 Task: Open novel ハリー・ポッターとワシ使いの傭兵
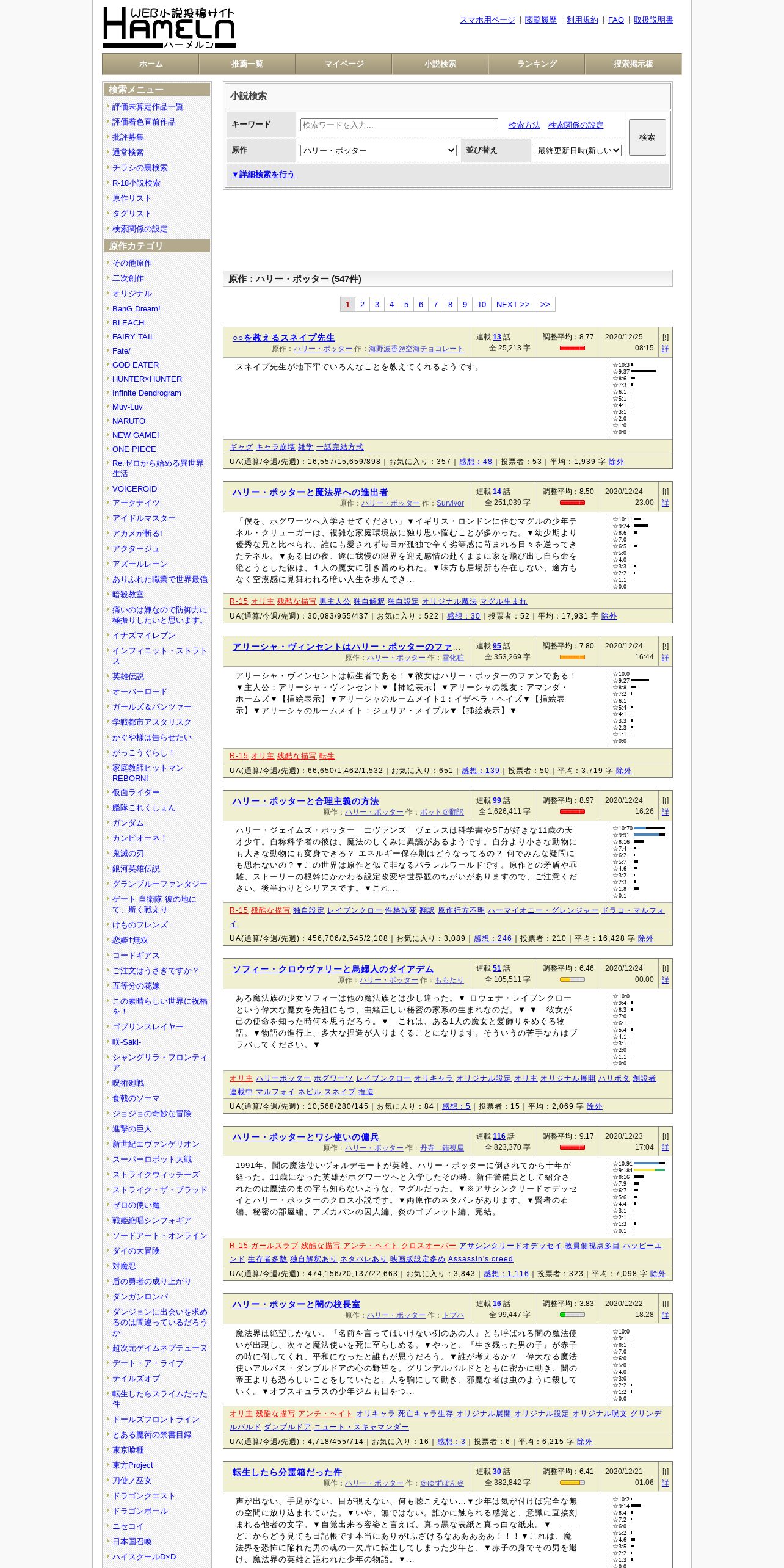(x=305, y=1137)
